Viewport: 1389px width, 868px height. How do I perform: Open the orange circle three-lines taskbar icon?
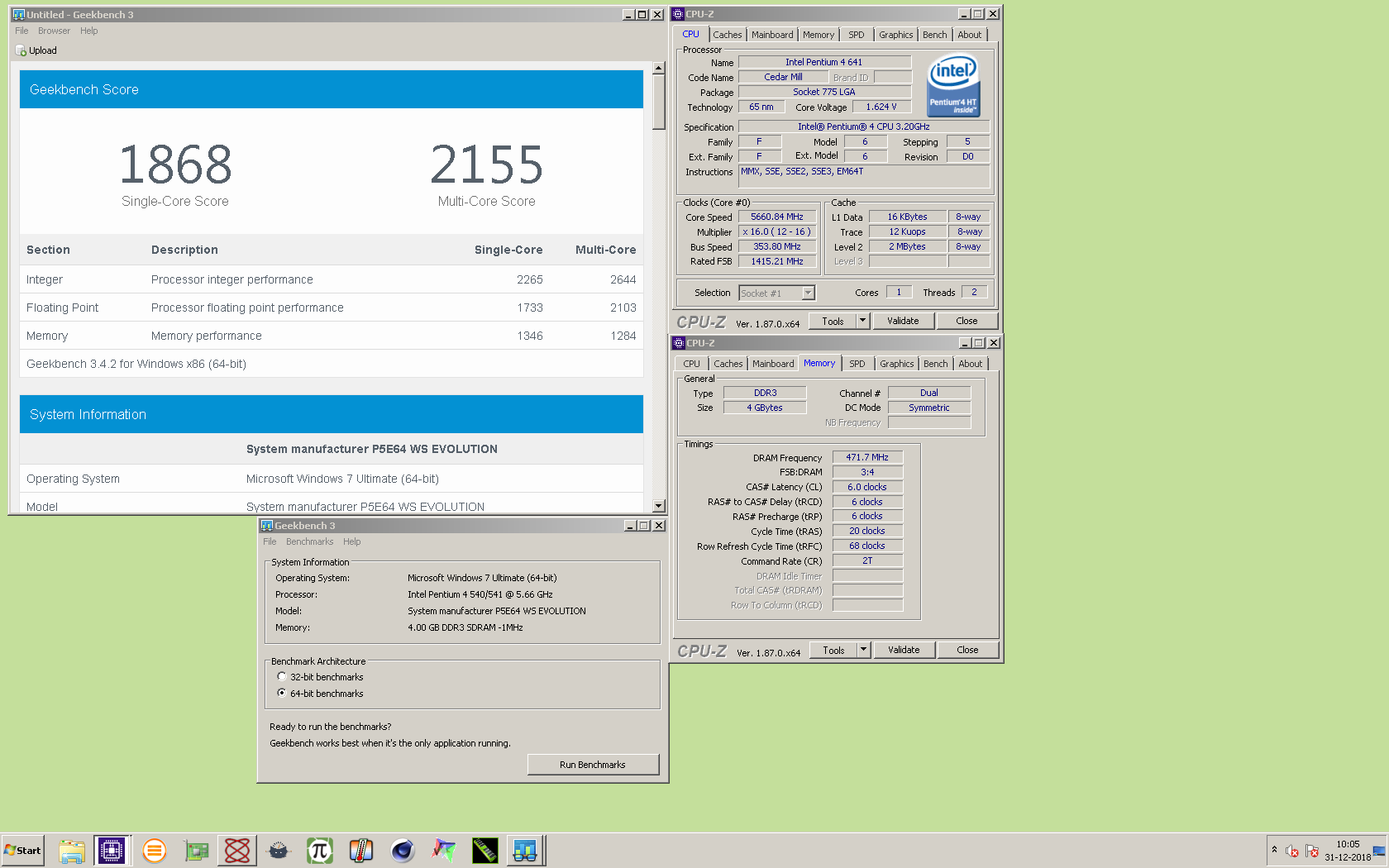click(155, 851)
